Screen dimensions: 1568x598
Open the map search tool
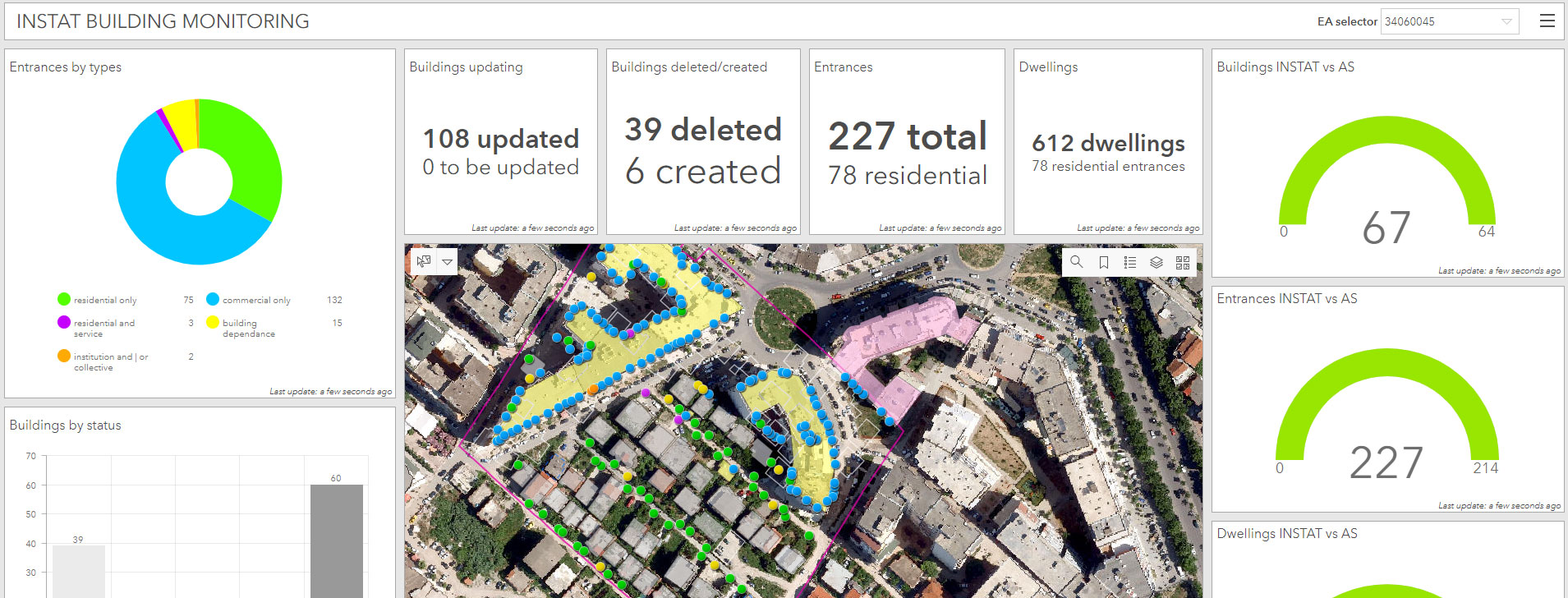[x=1076, y=262]
